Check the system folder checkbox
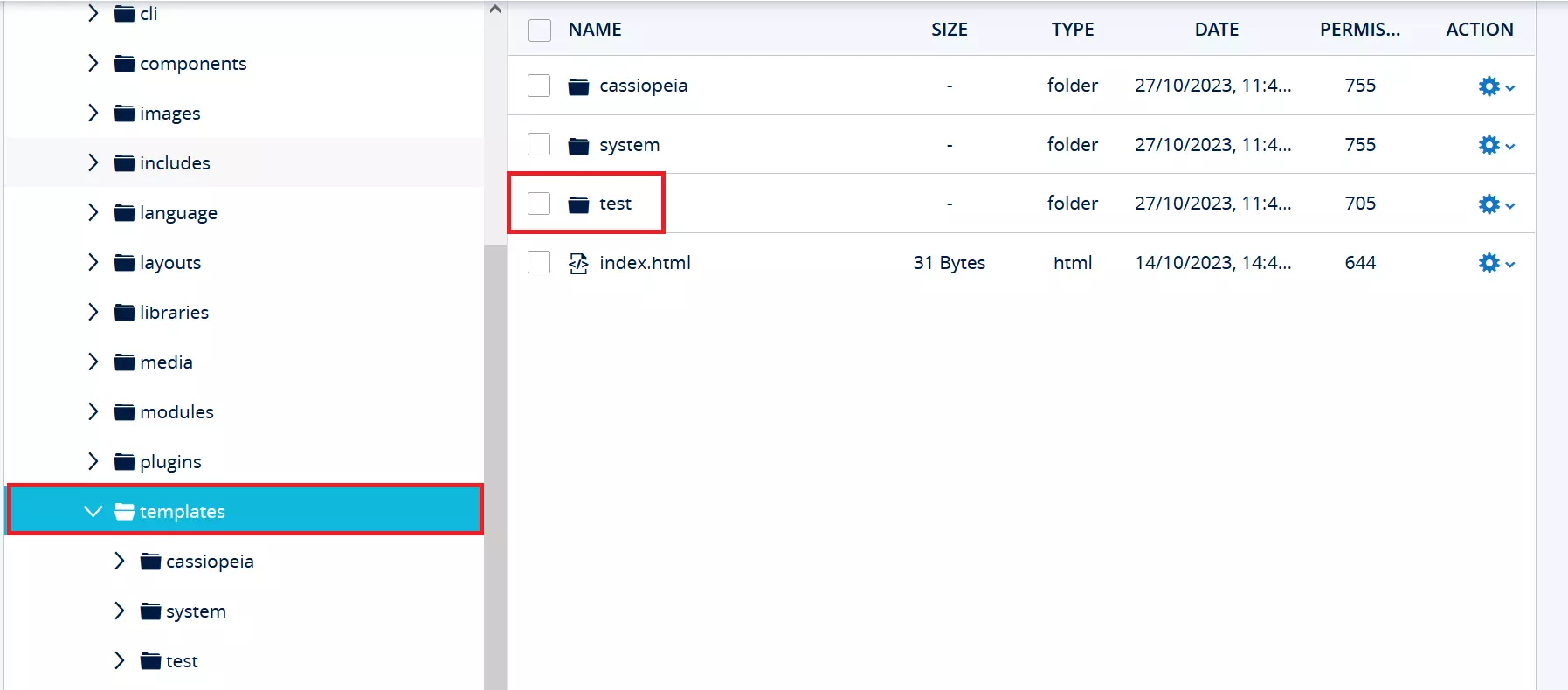This screenshot has width=1568, height=690. (539, 144)
